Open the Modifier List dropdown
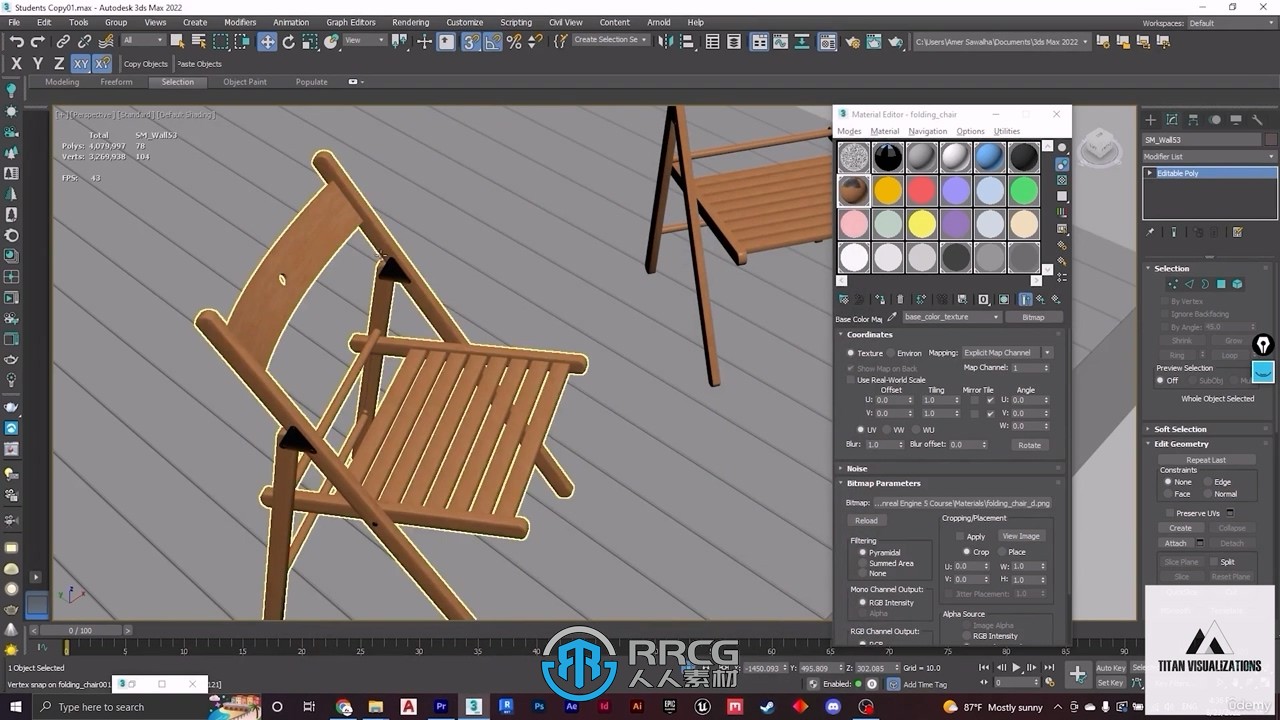 coord(1210,156)
